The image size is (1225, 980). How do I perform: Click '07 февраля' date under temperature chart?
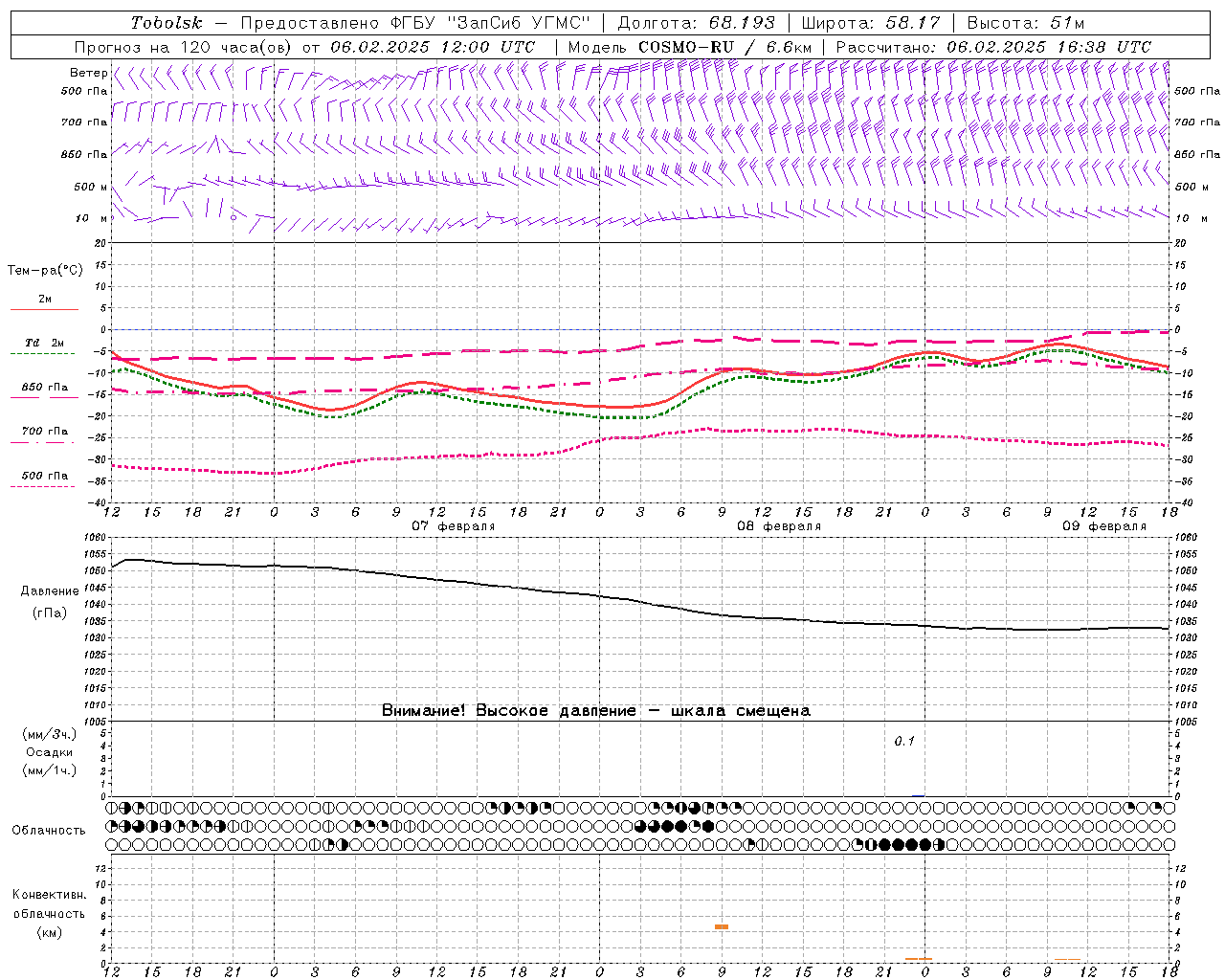pos(454,526)
